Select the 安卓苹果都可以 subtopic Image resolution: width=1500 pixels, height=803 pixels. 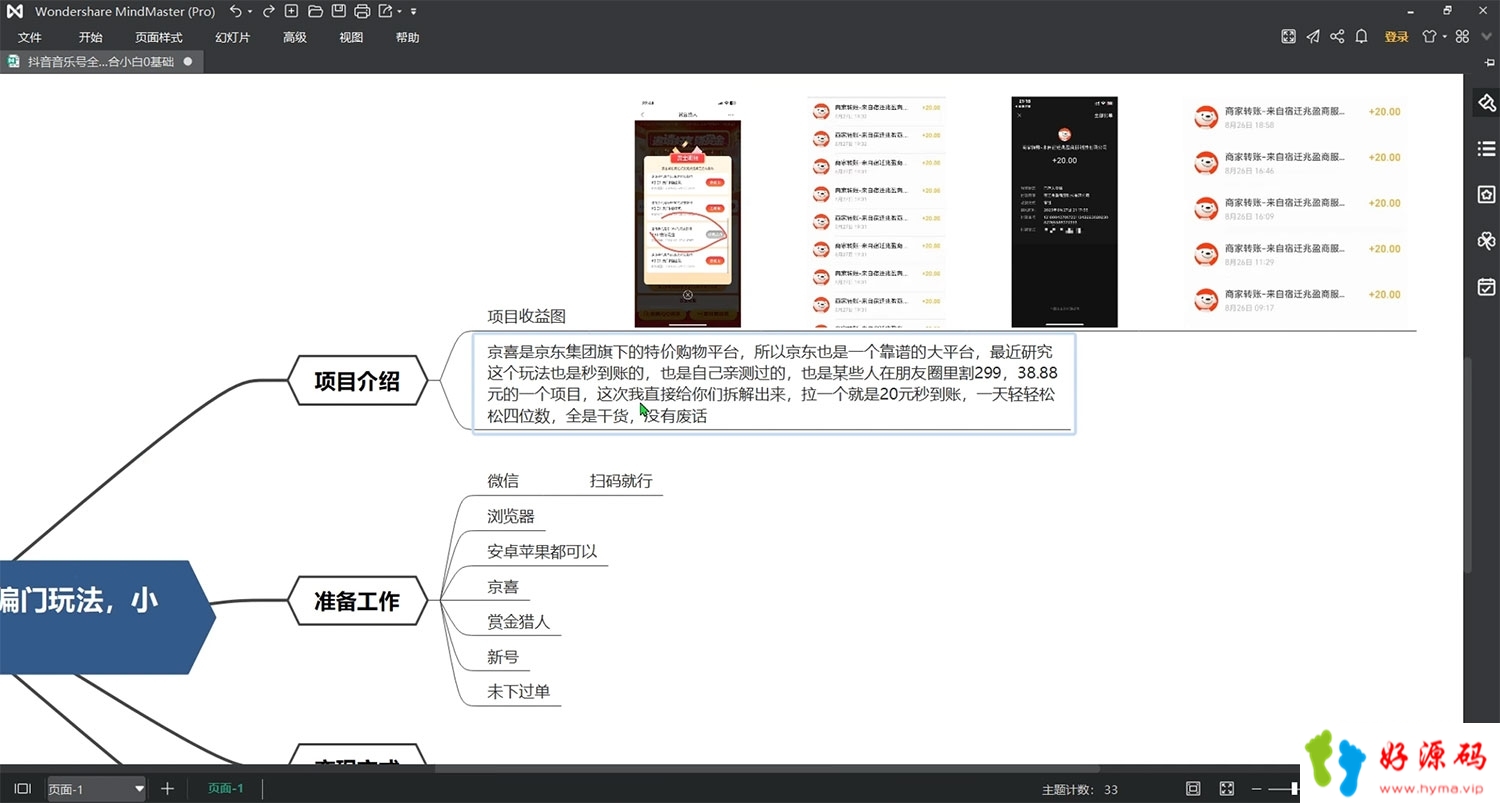(x=542, y=552)
